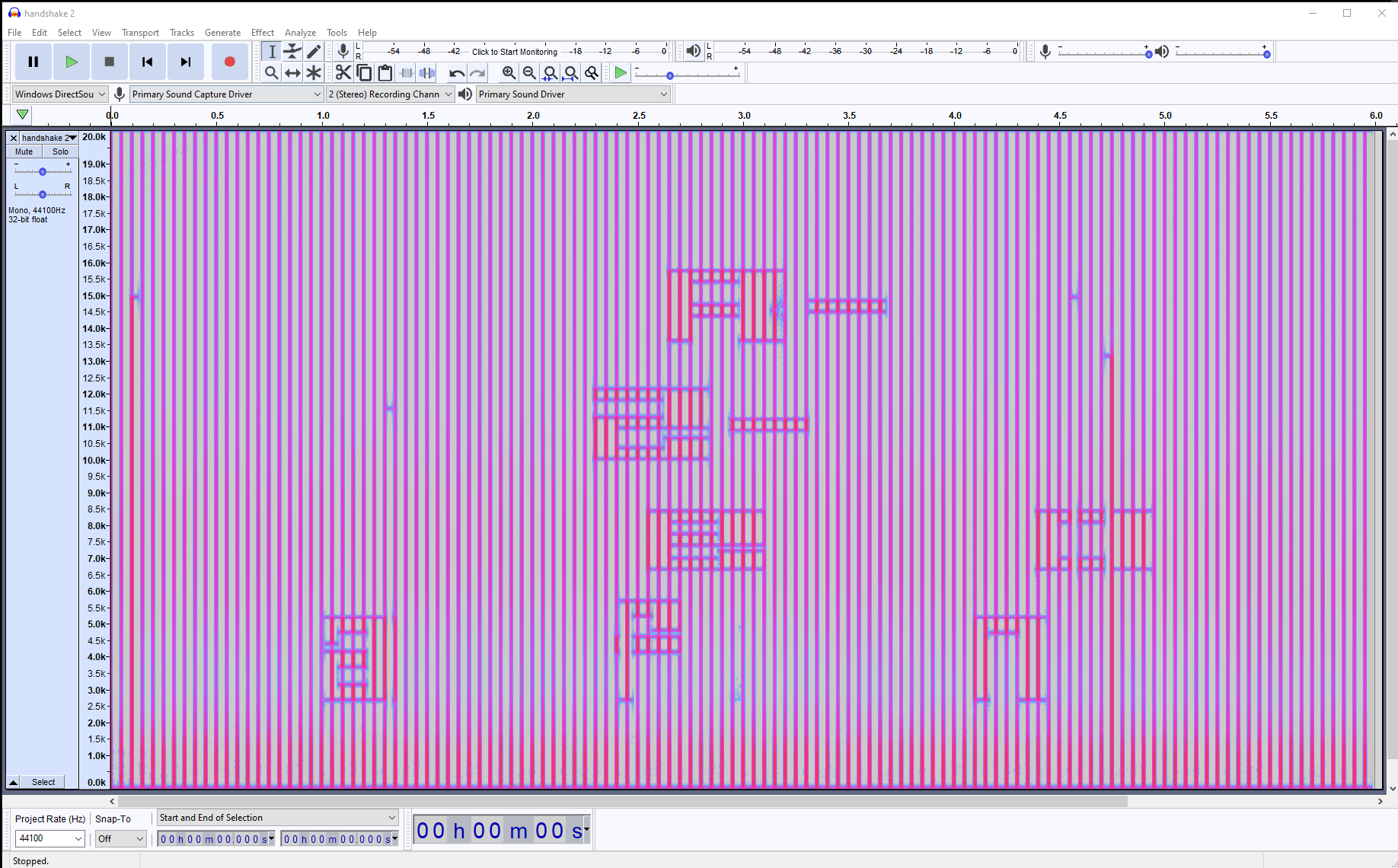Collapse the track with the up-arrow button
Image resolution: width=1398 pixels, height=868 pixels.
13,782
